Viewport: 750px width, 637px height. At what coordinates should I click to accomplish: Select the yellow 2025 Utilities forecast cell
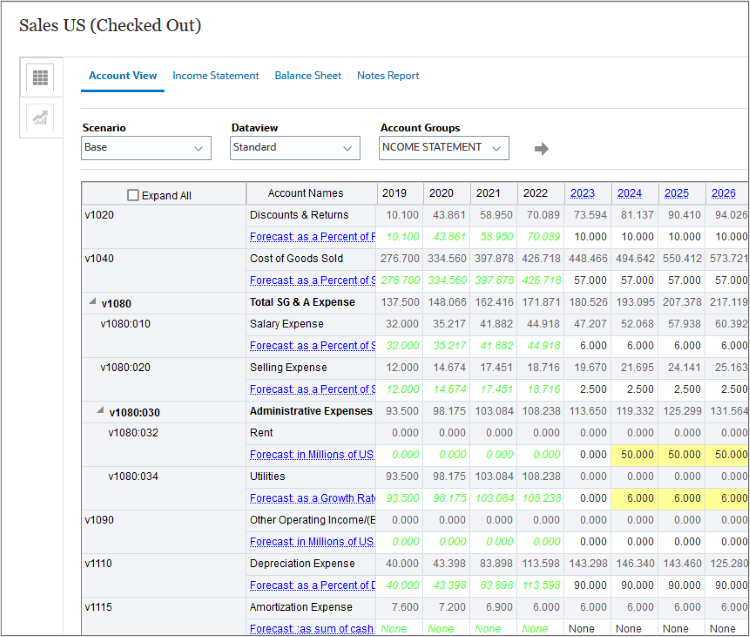point(676,498)
